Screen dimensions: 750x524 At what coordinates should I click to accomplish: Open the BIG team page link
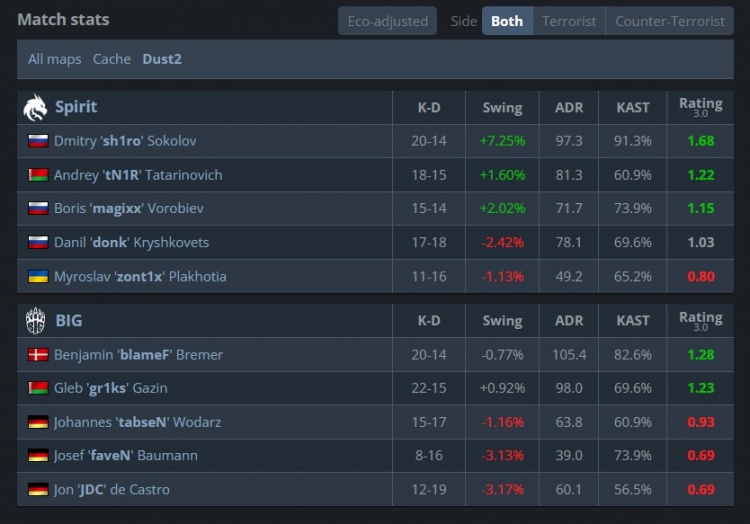(x=69, y=320)
